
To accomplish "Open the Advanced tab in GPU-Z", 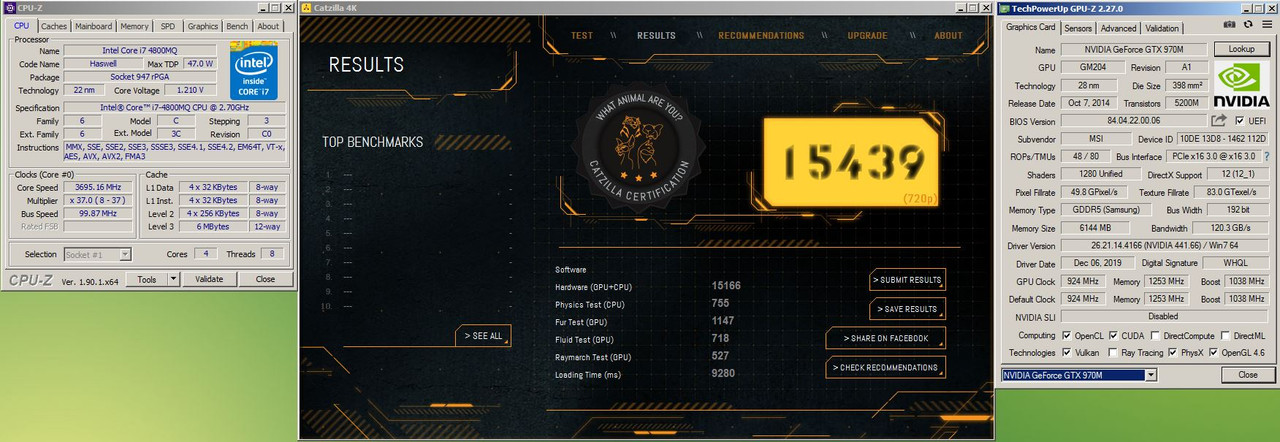I will tap(1118, 28).
